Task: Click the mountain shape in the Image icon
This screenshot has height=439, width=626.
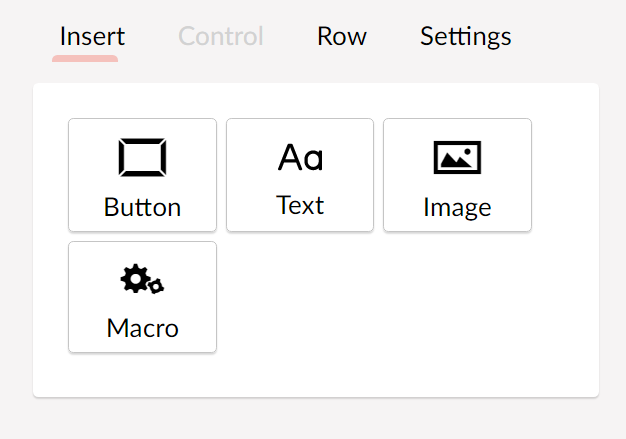Action: (455, 161)
